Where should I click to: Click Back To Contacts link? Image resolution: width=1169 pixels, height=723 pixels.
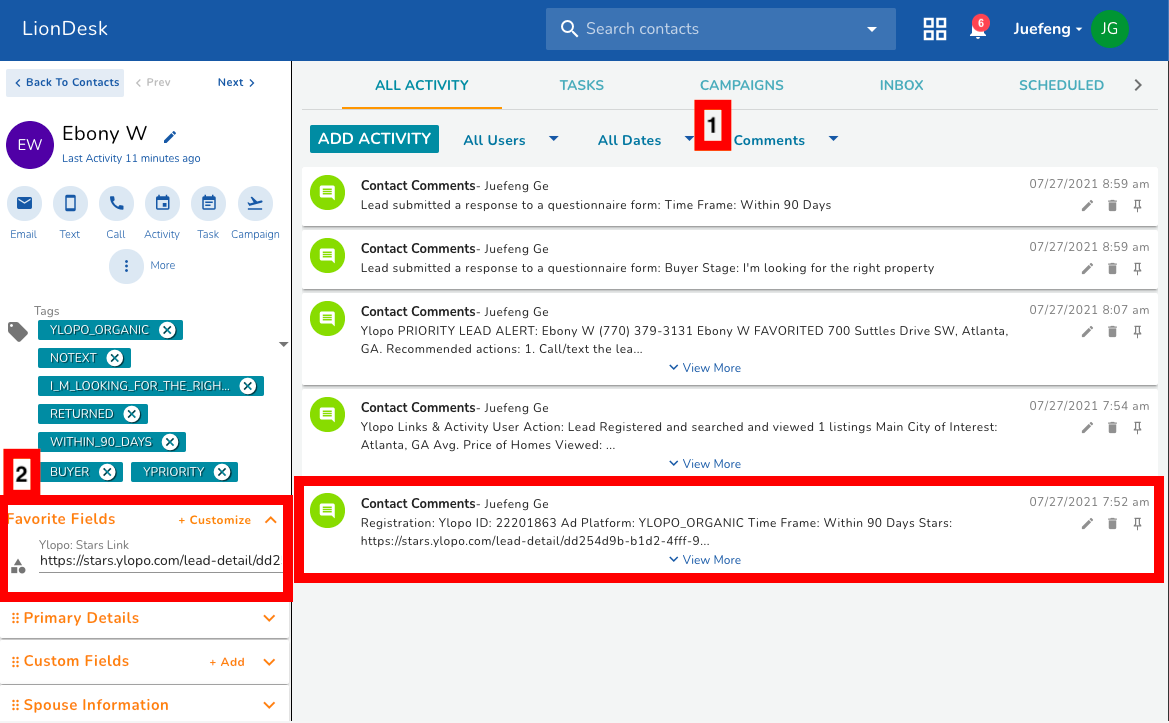[66, 82]
